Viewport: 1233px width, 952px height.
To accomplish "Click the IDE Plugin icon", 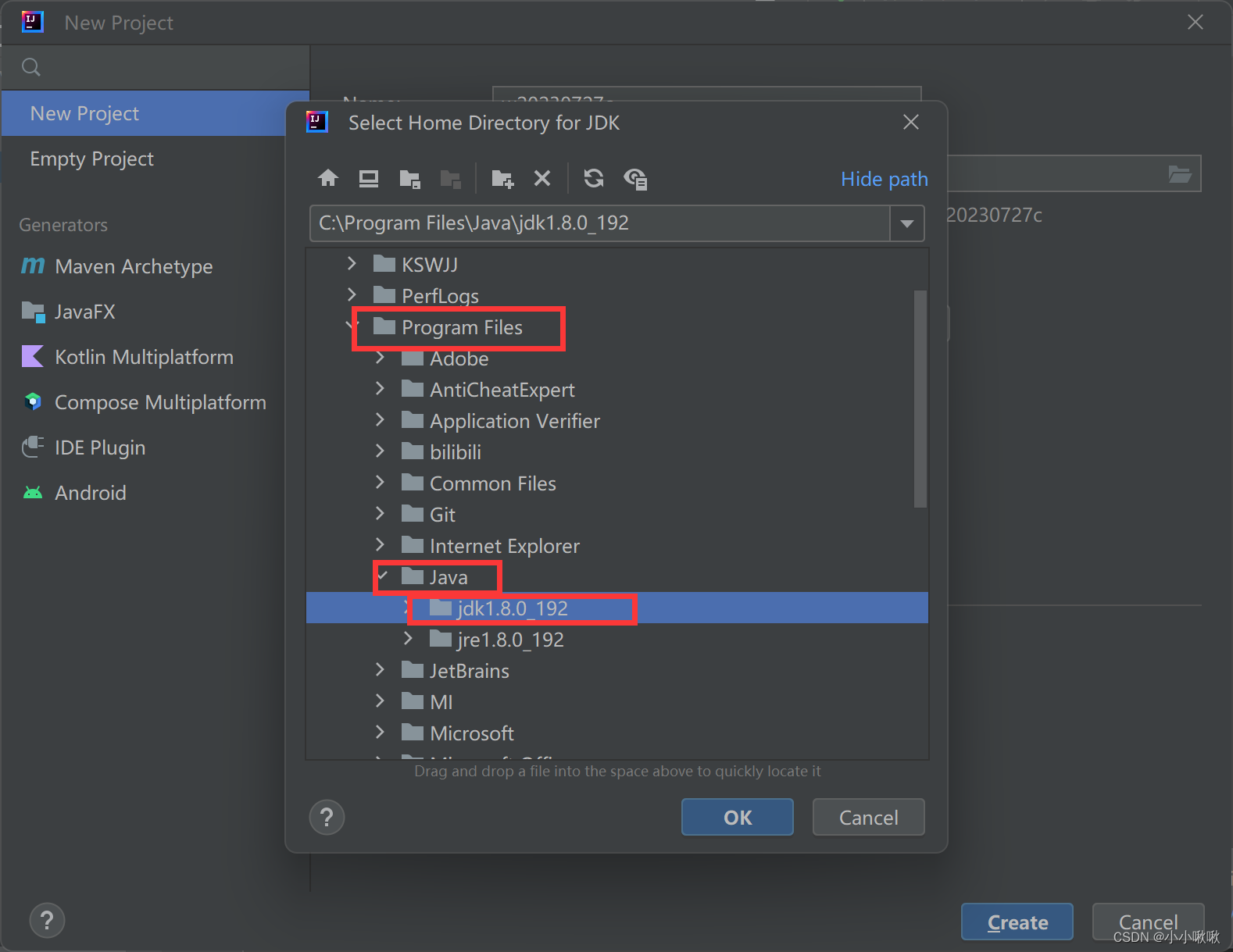I will tap(33, 447).
